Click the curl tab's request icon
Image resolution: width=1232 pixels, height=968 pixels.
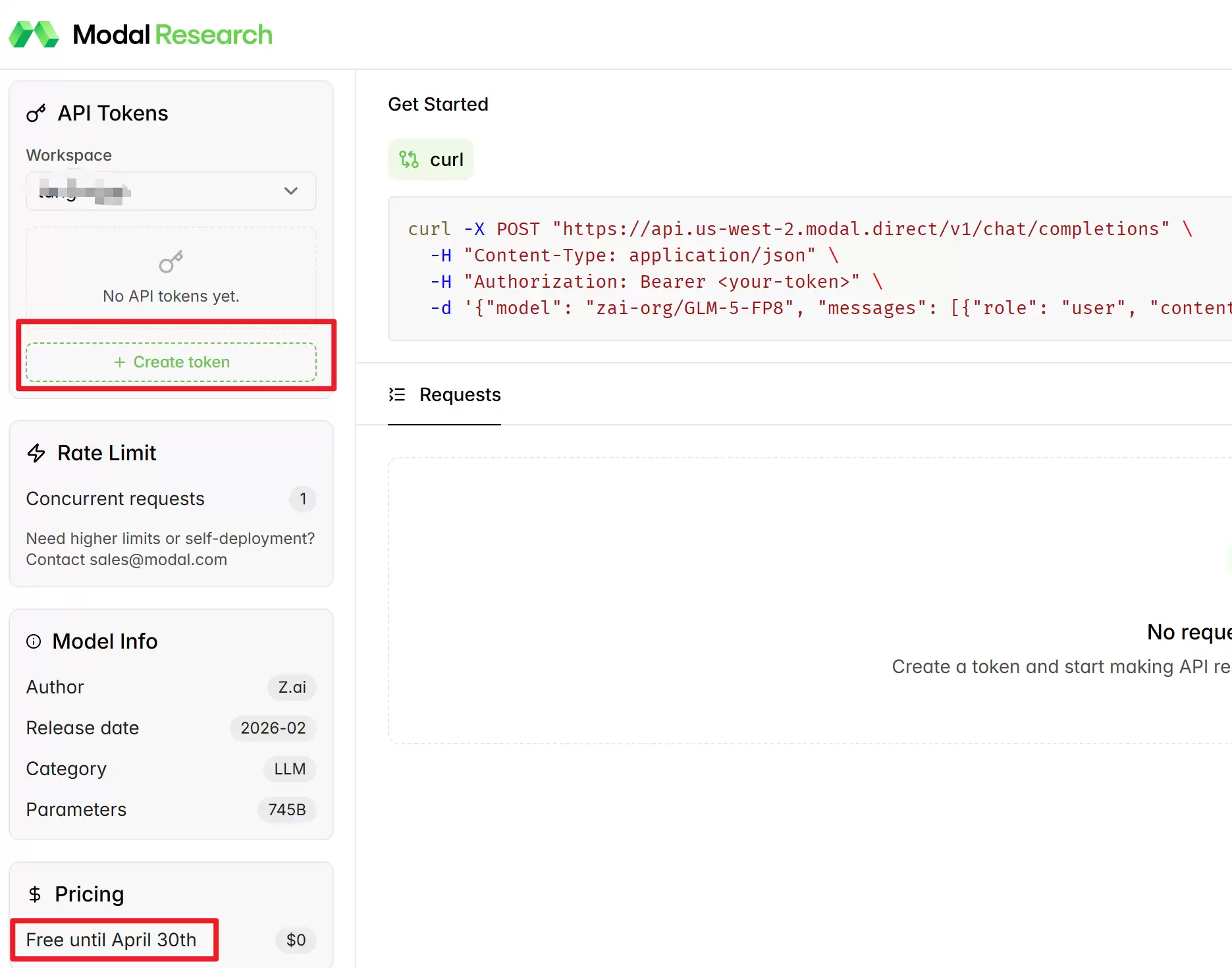409,159
